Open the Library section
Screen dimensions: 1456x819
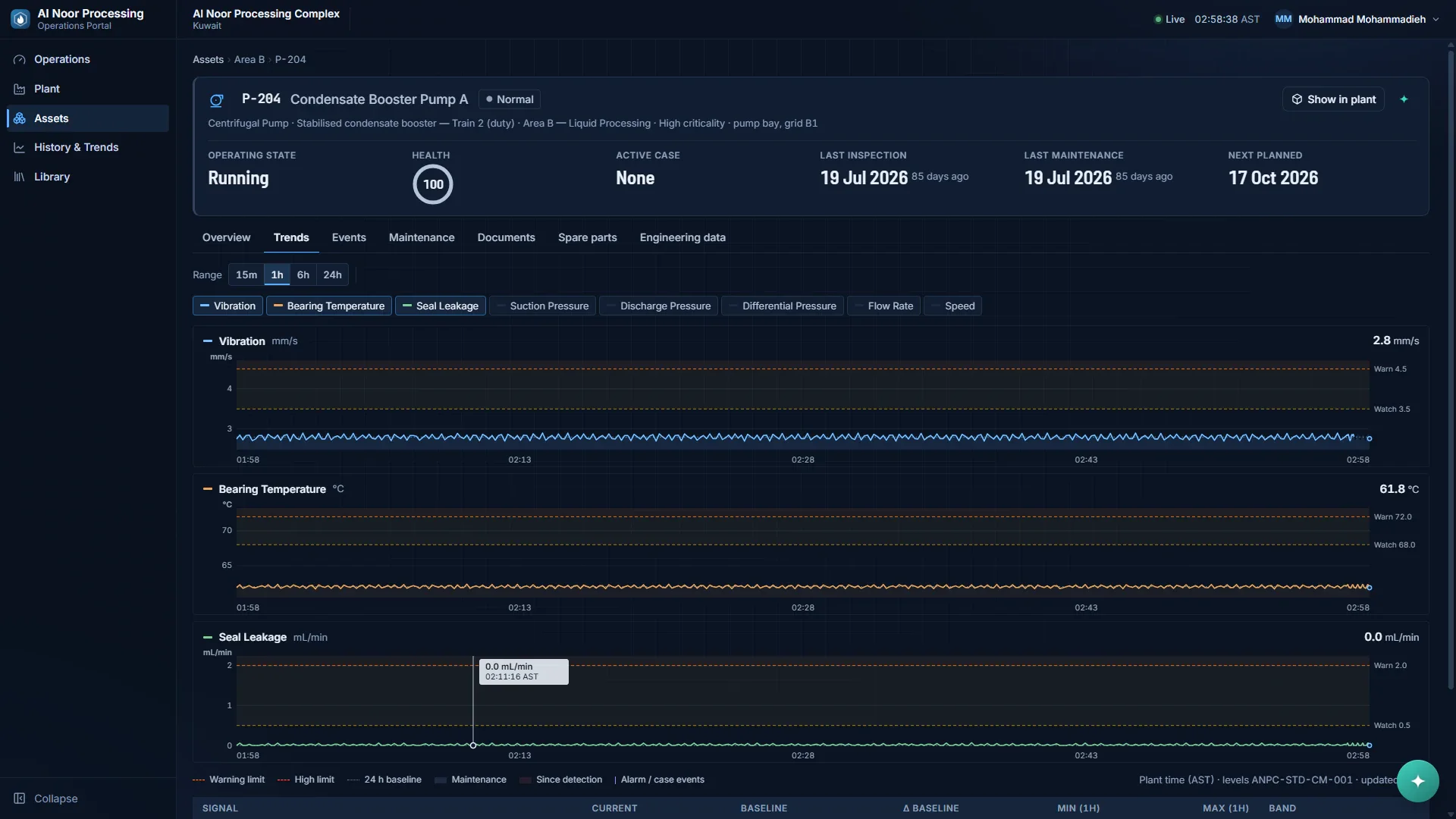pos(87,177)
